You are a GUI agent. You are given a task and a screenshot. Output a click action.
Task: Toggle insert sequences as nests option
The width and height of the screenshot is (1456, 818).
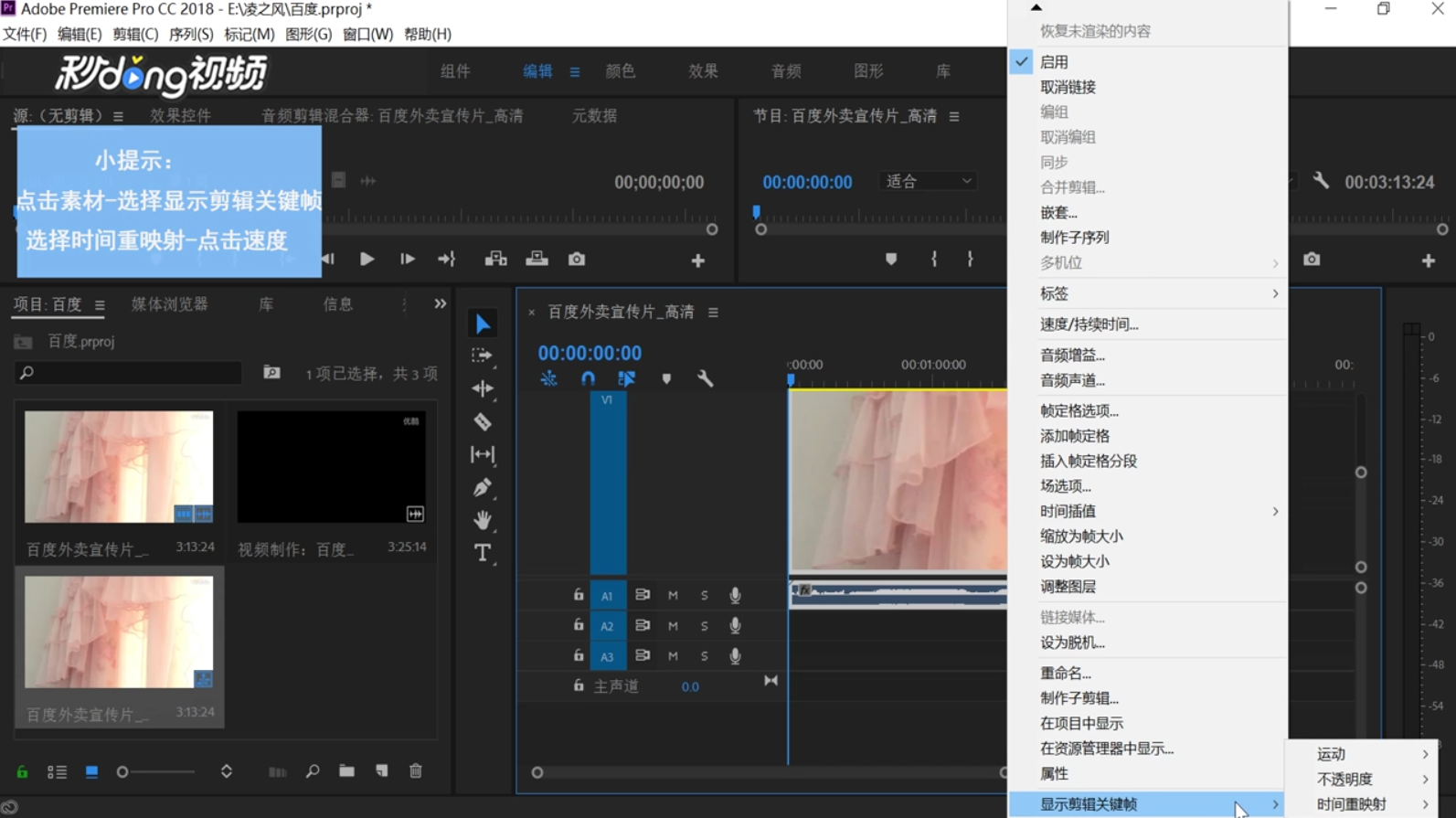point(548,378)
